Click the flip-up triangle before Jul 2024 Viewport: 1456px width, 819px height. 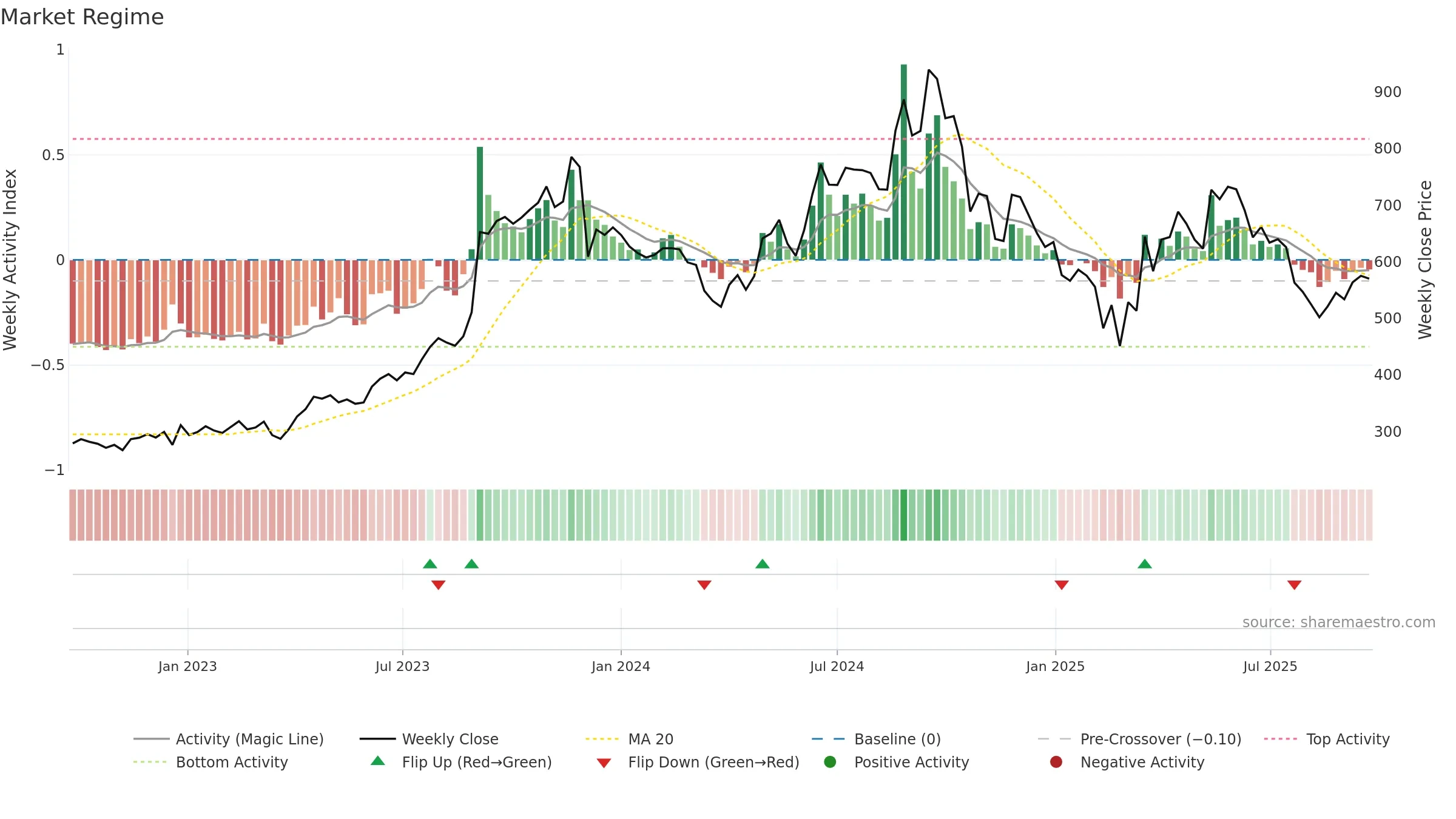pos(763,564)
